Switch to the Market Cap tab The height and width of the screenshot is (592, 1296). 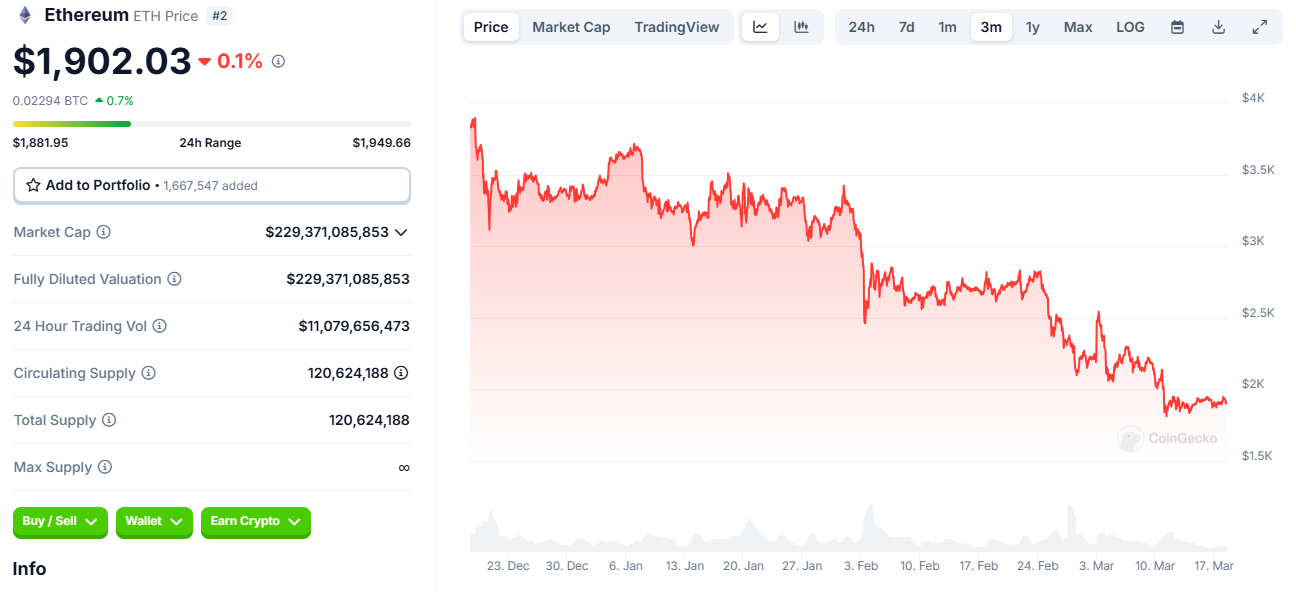coord(571,27)
